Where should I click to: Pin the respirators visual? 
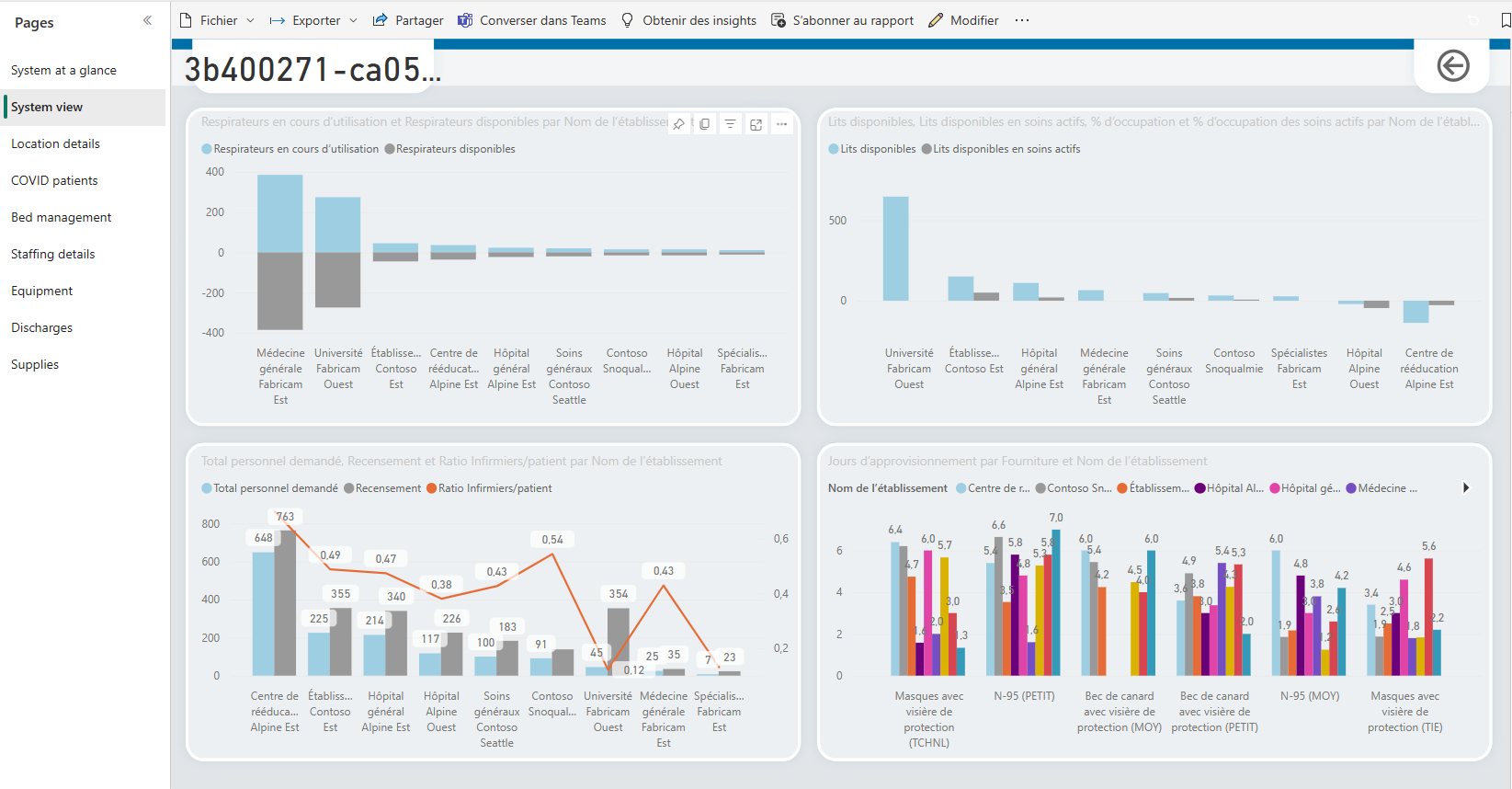click(678, 124)
